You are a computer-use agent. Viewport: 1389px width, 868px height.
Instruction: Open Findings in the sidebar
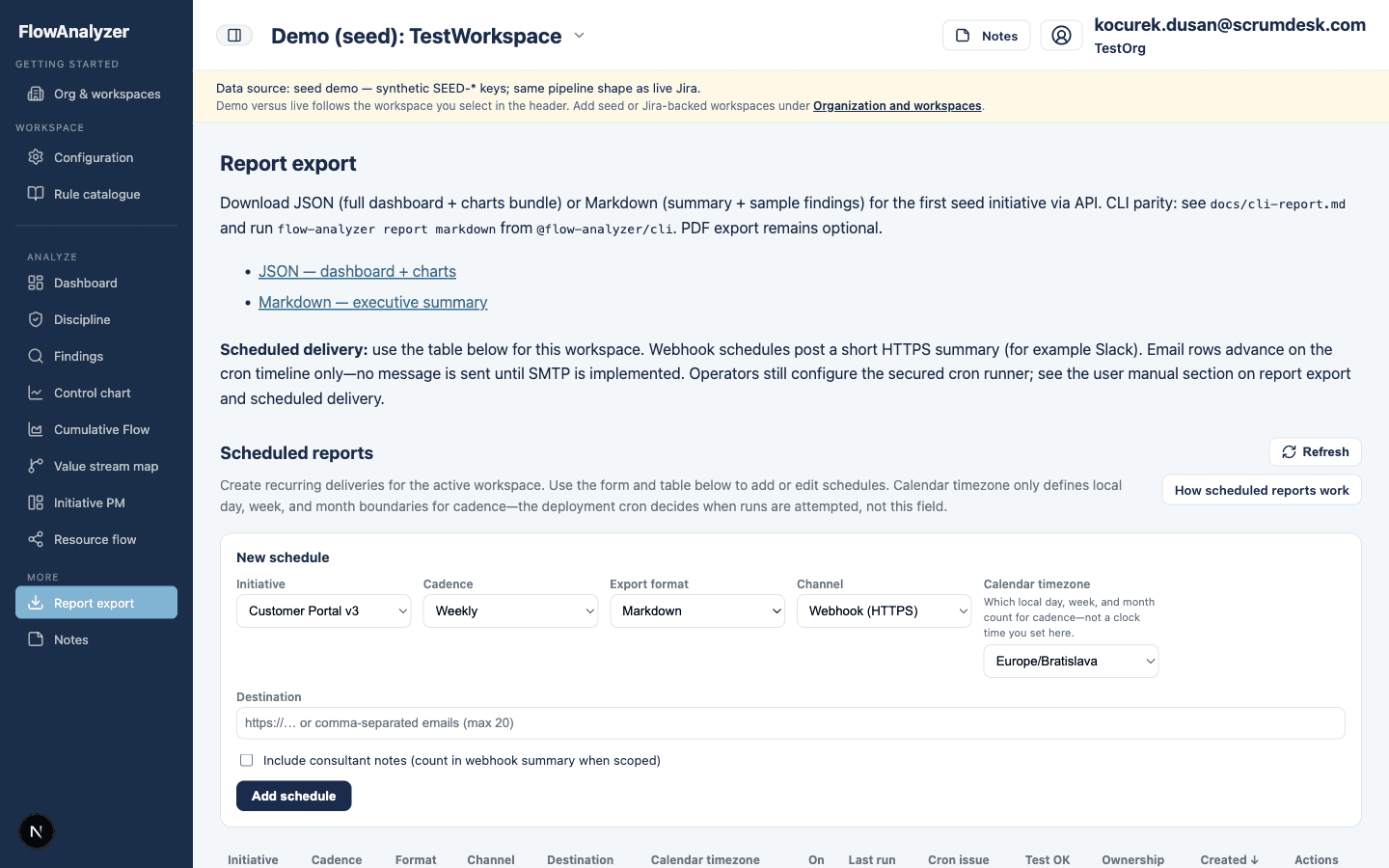click(x=96, y=356)
